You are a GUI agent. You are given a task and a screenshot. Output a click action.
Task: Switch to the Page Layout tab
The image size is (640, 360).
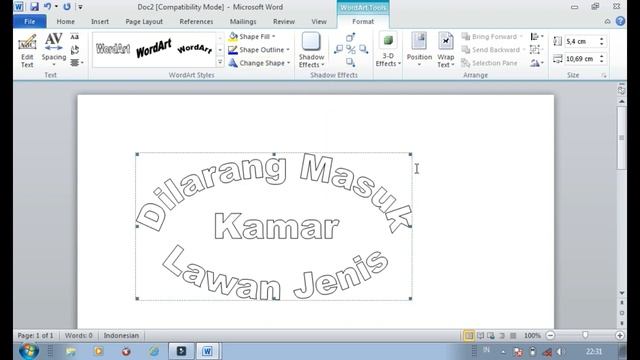pyautogui.click(x=144, y=22)
